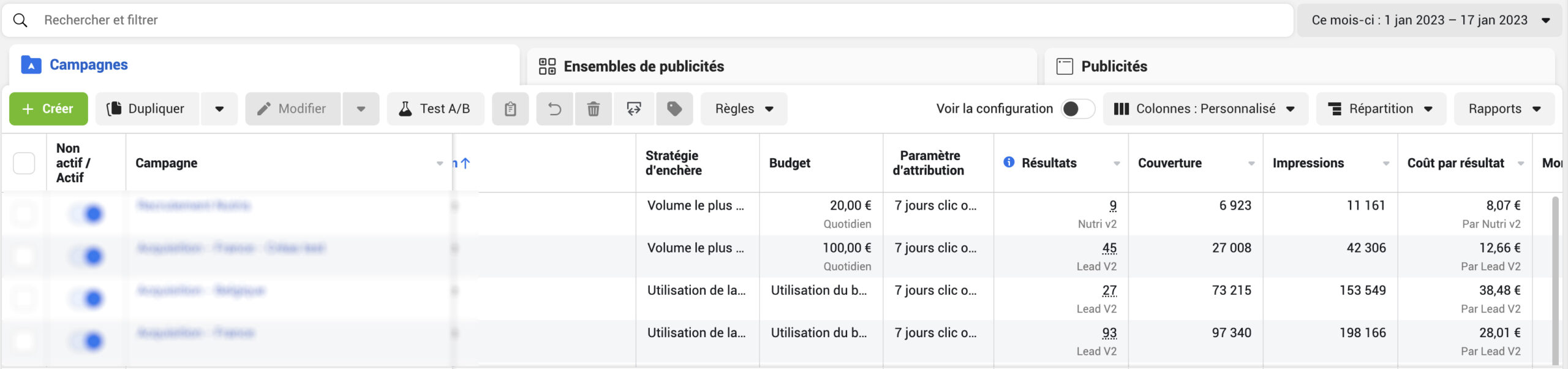Viewport: 1568px width, 369px height.
Task: Click the info icon beside Résultats
Action: (x=1009, y=162)
